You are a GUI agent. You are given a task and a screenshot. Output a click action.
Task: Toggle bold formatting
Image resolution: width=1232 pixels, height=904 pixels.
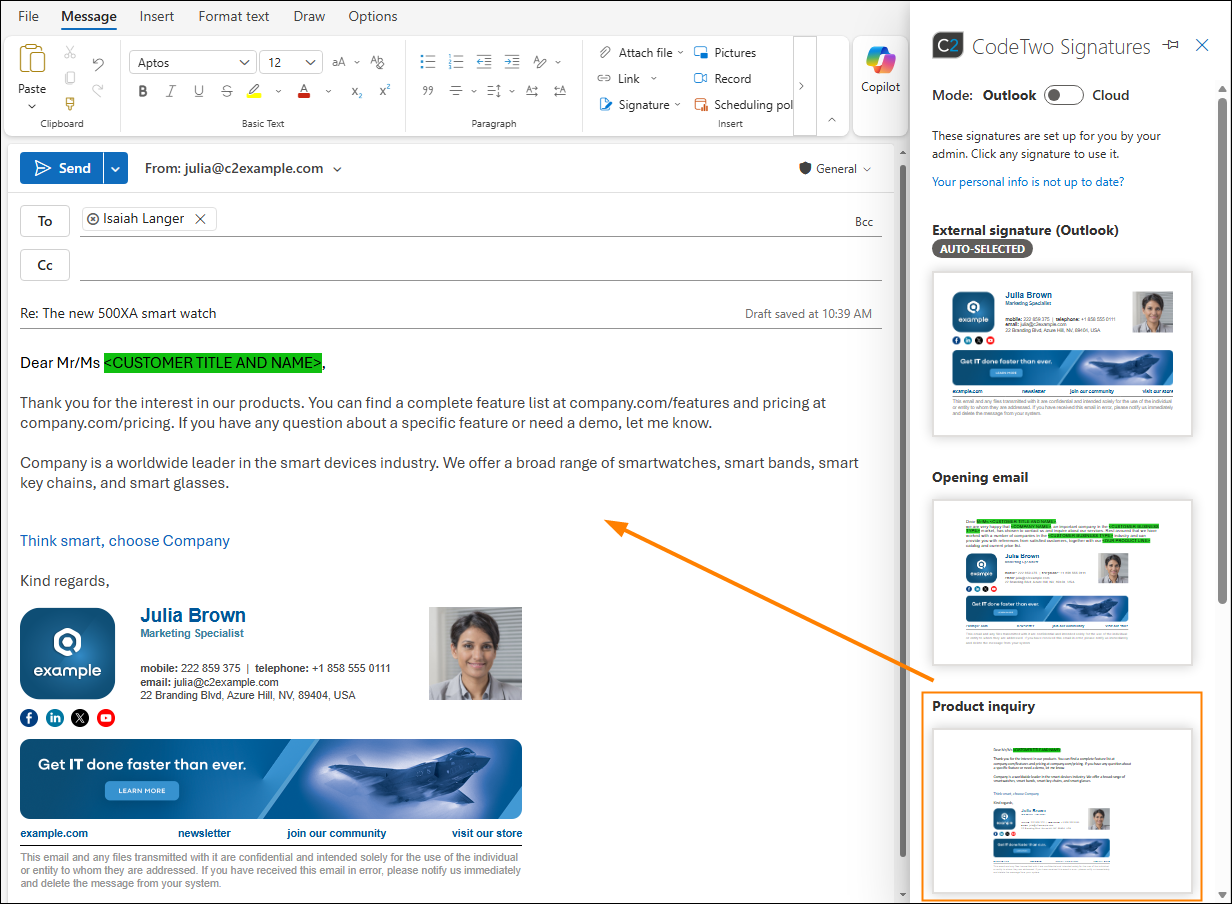point(143,91)
